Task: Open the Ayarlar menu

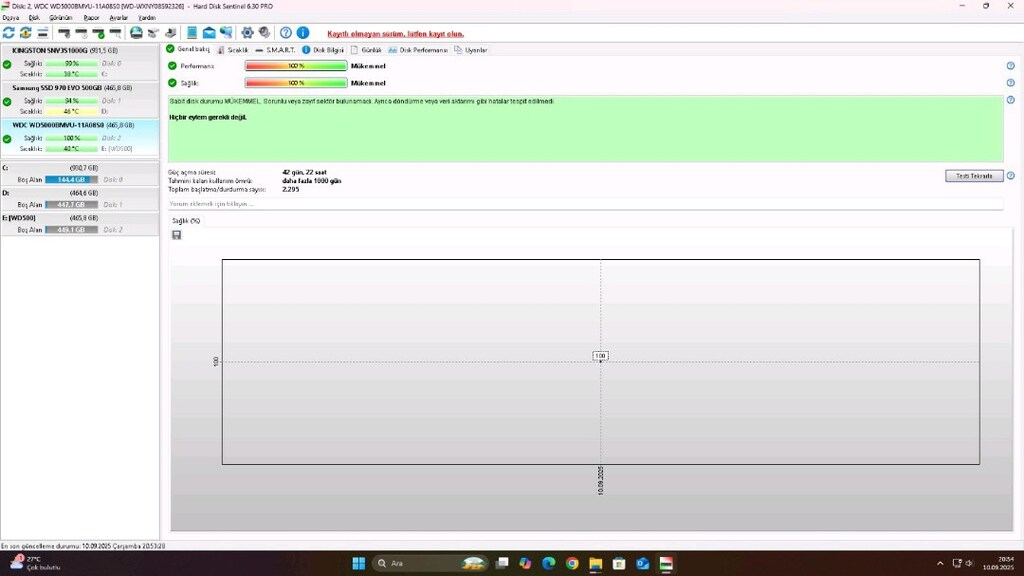Action: coord(118,18)
